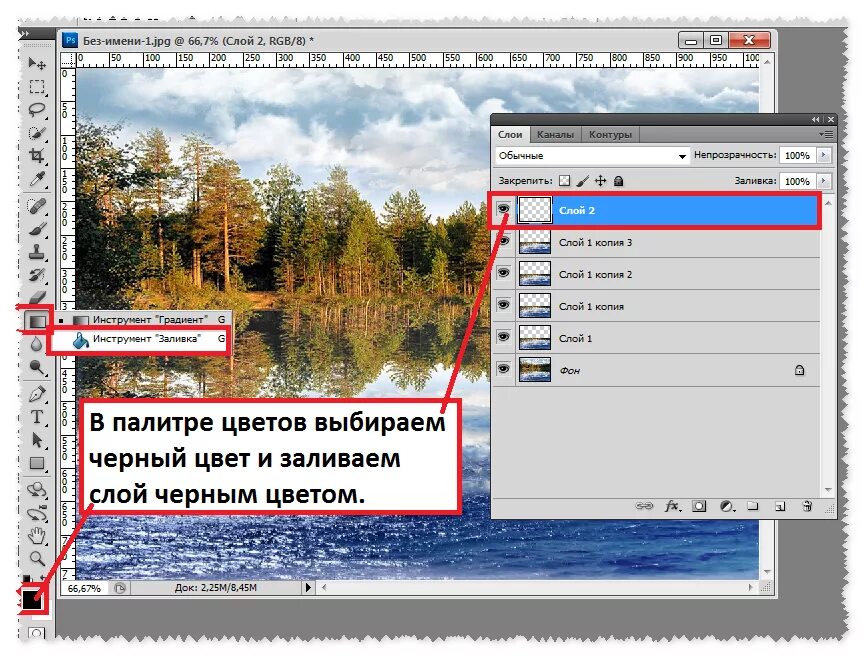Image resolution: width=865 pixels, height=658 pixels.
Task: Select the Eyedropper tool
Action: [37, 179]
